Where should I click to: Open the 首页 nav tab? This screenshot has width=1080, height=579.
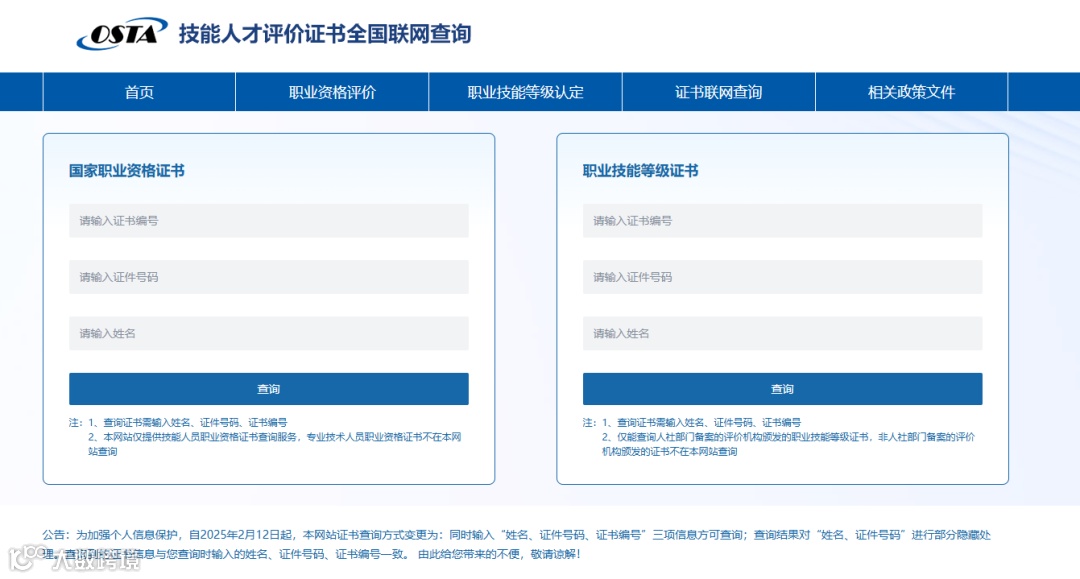pos(139,92)
